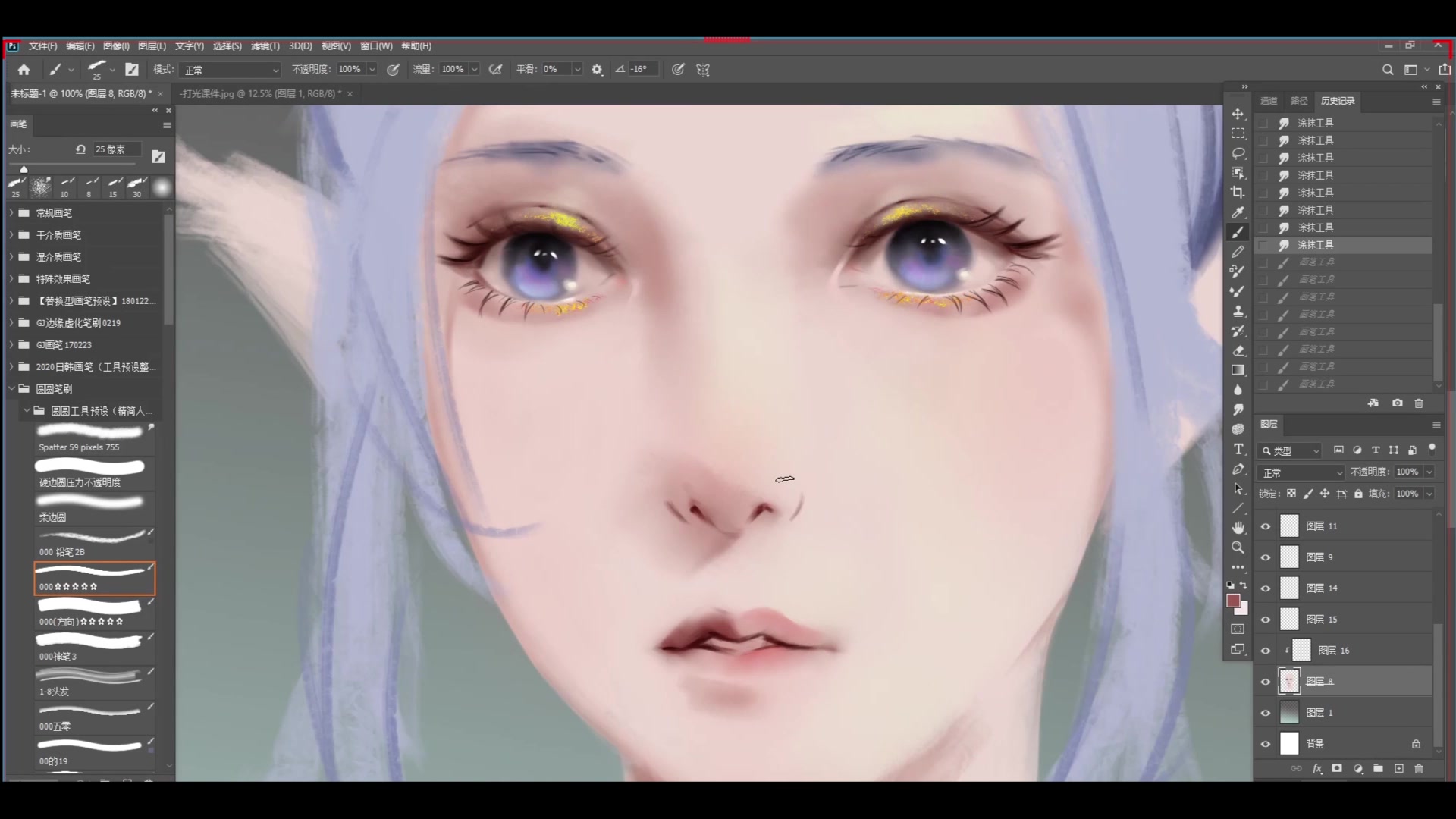Open the blend mode 模式 dropdown in options bar
This screenshot has width=1456, height=819.
click(231, 70)
